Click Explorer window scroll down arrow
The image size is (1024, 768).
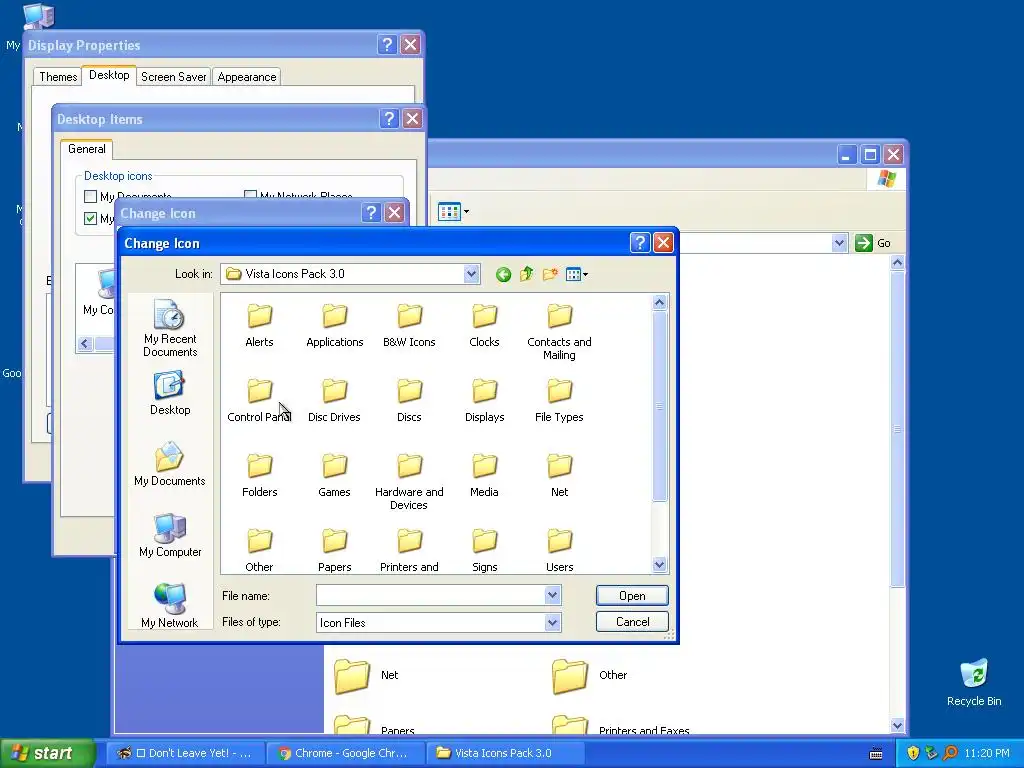[x=897, y=725]
